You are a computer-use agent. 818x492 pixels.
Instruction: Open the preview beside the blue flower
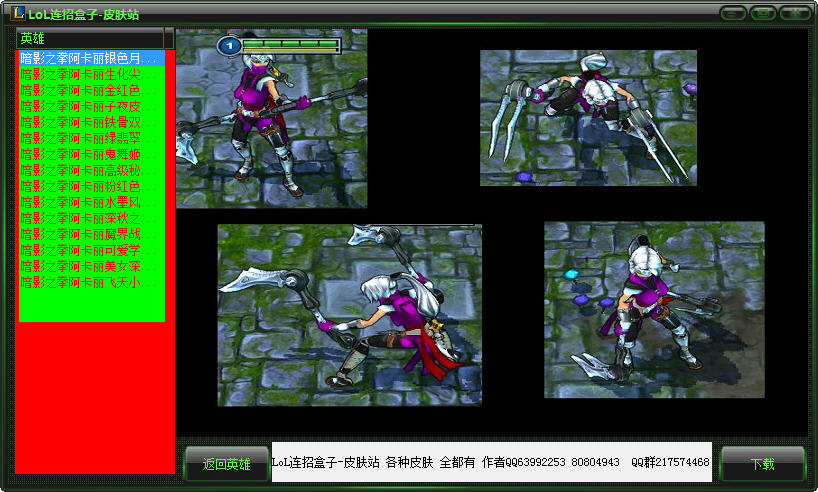[x=654, y=310]
